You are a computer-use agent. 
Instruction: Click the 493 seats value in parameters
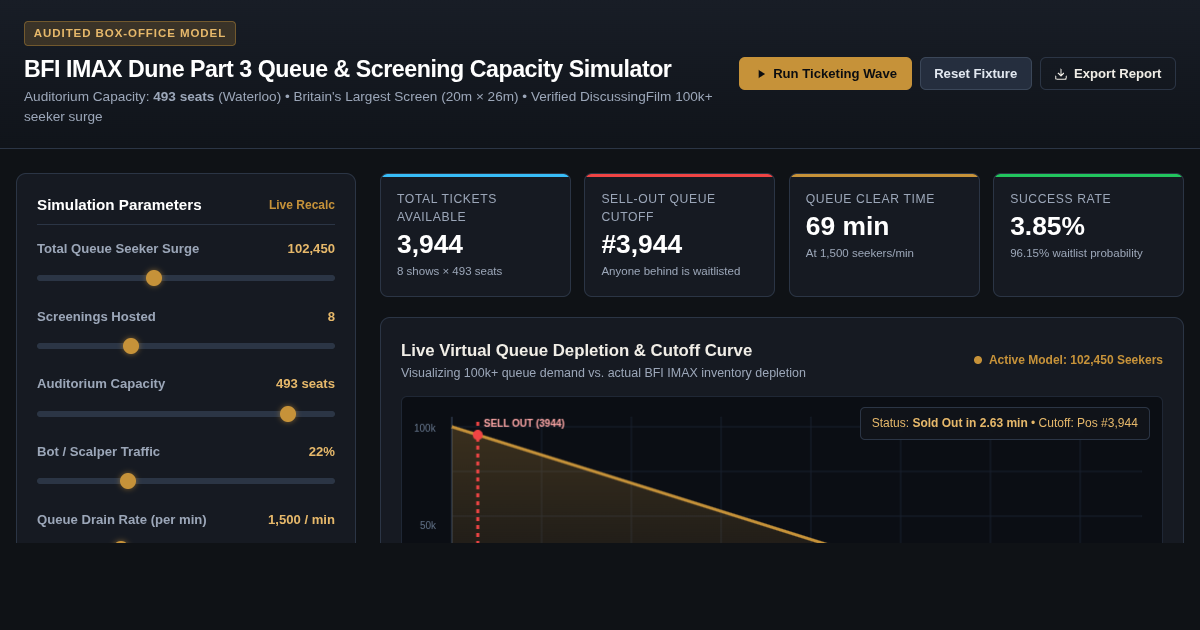(x=305, y=383)
